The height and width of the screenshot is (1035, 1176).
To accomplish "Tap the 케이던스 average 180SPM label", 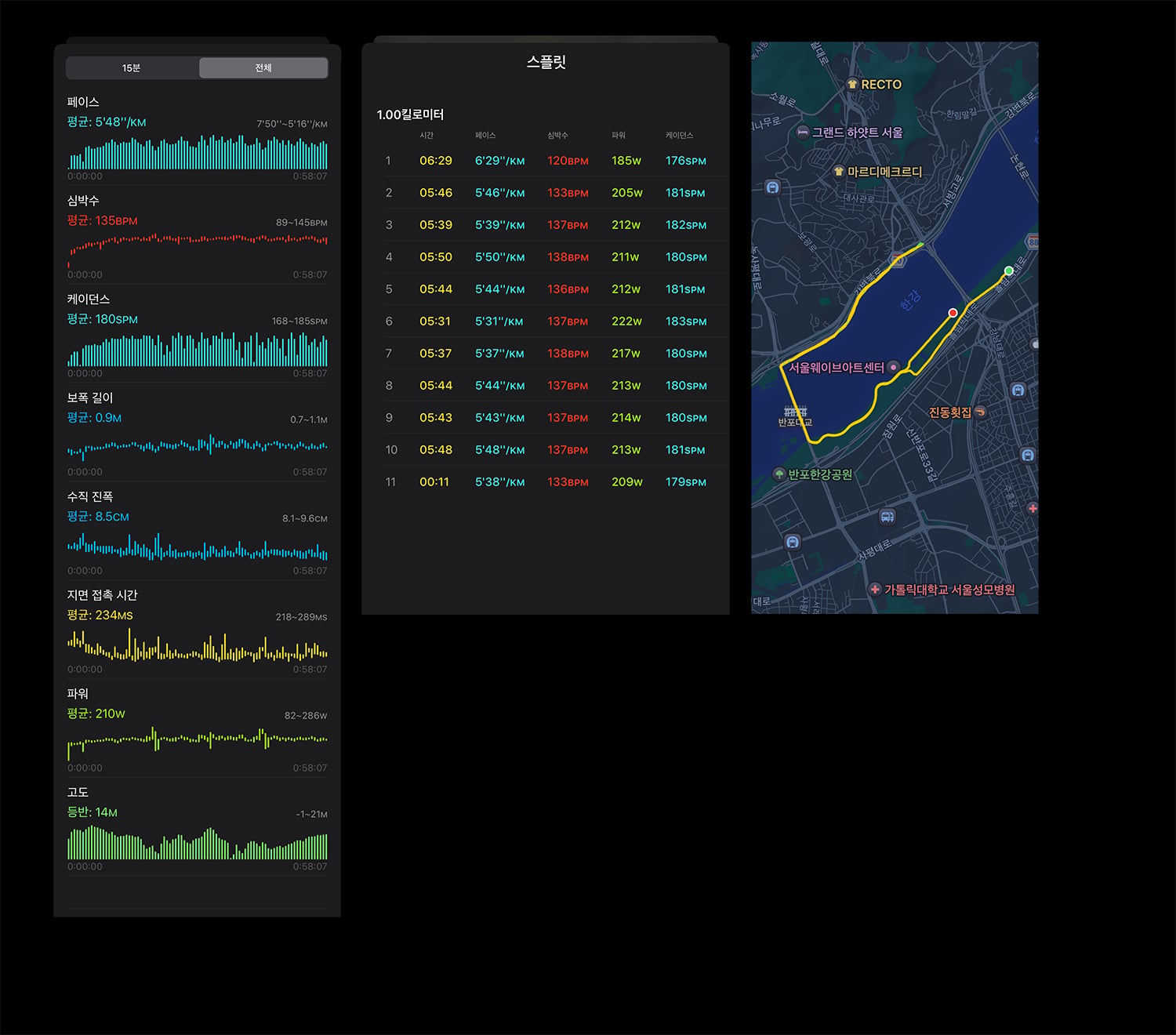I will (102, 319).
